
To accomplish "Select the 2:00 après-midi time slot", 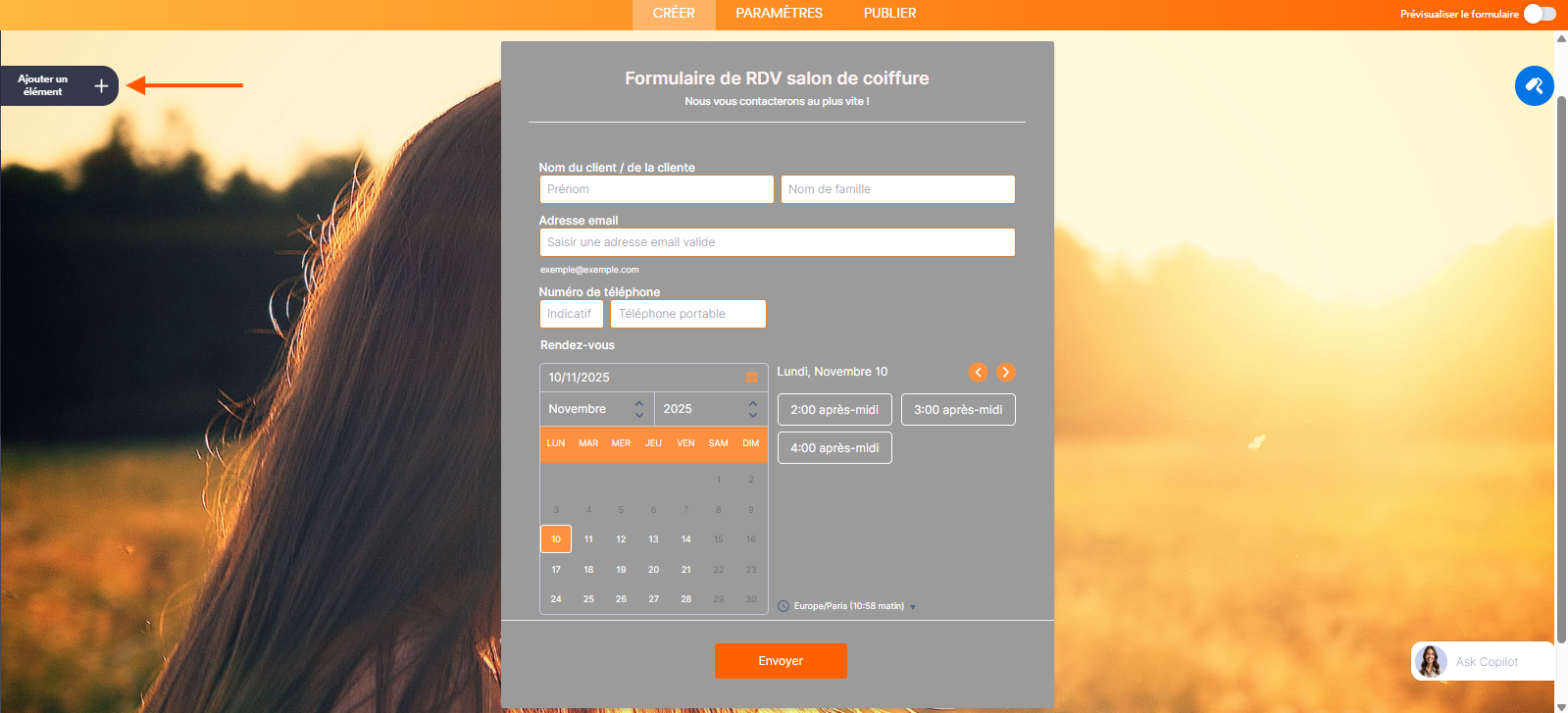I will tap(835, 410).
